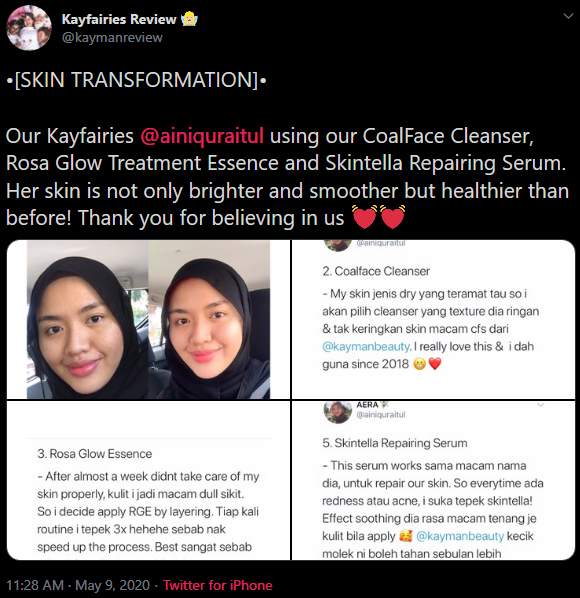Click @kaymanbeauty mention in the cleanser screenshot
Image resolution: width=580 pixels, height=598 pixels.
pyautogui.click(x=366, y=346)
